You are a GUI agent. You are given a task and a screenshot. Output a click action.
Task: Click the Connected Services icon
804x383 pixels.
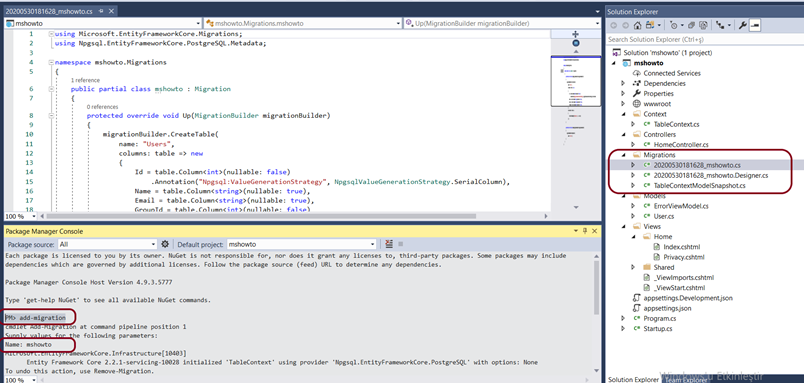click(x=636, y=73)
